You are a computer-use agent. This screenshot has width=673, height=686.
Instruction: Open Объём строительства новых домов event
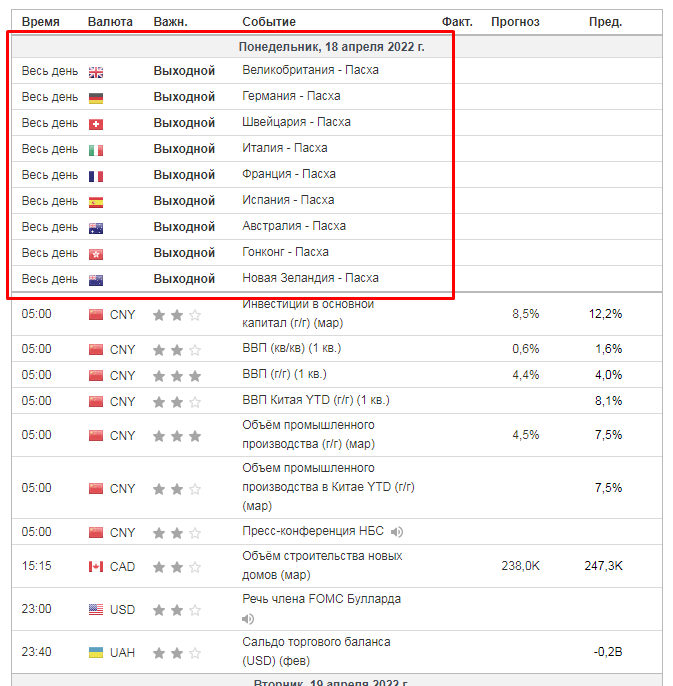(x=322, y=565)
